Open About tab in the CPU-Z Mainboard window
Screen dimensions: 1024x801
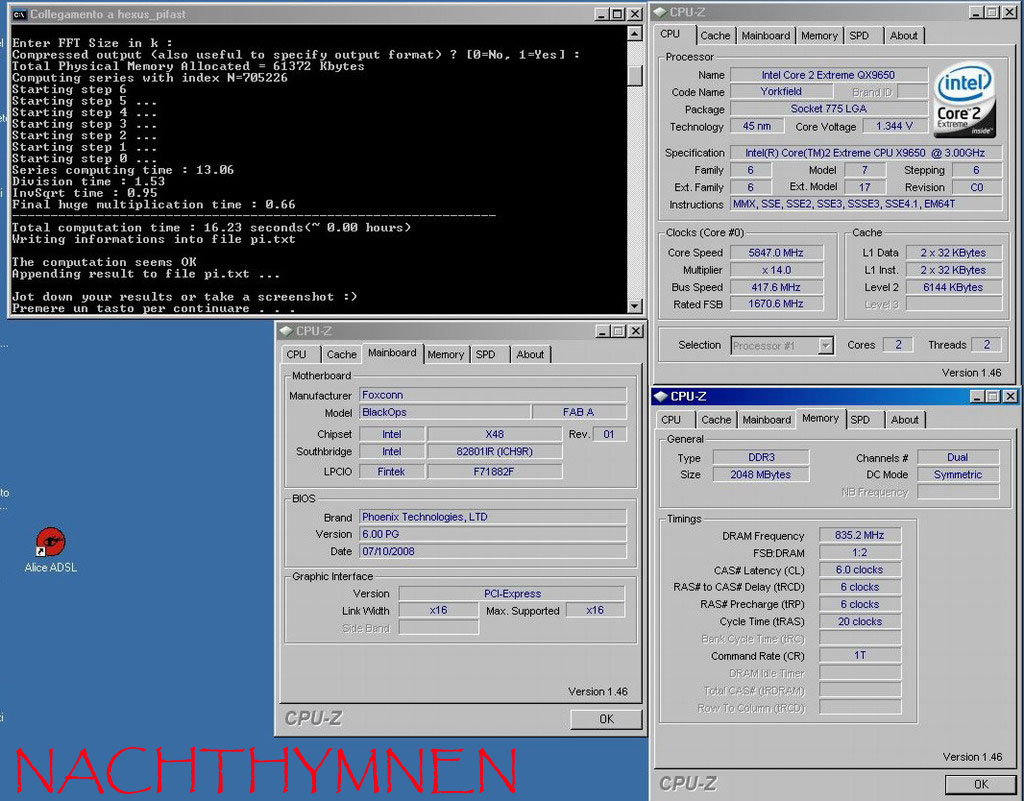(x=530, y=354)
